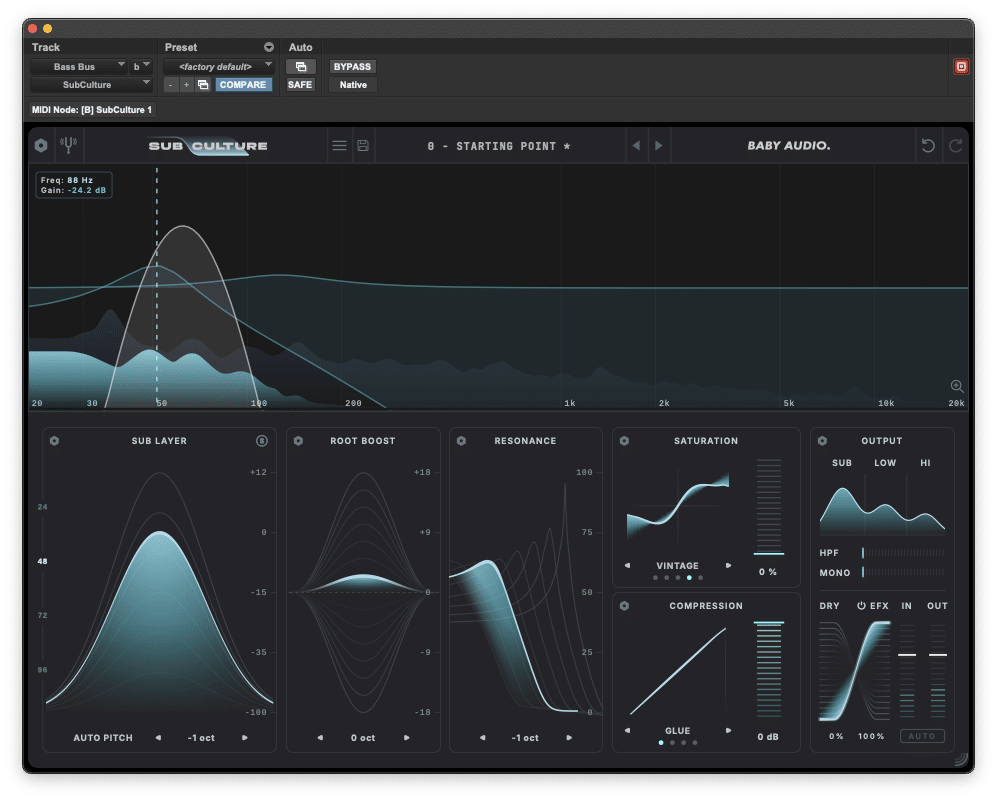Click the Native button
This screenshot has height=800, width=997.
point(353,85)
